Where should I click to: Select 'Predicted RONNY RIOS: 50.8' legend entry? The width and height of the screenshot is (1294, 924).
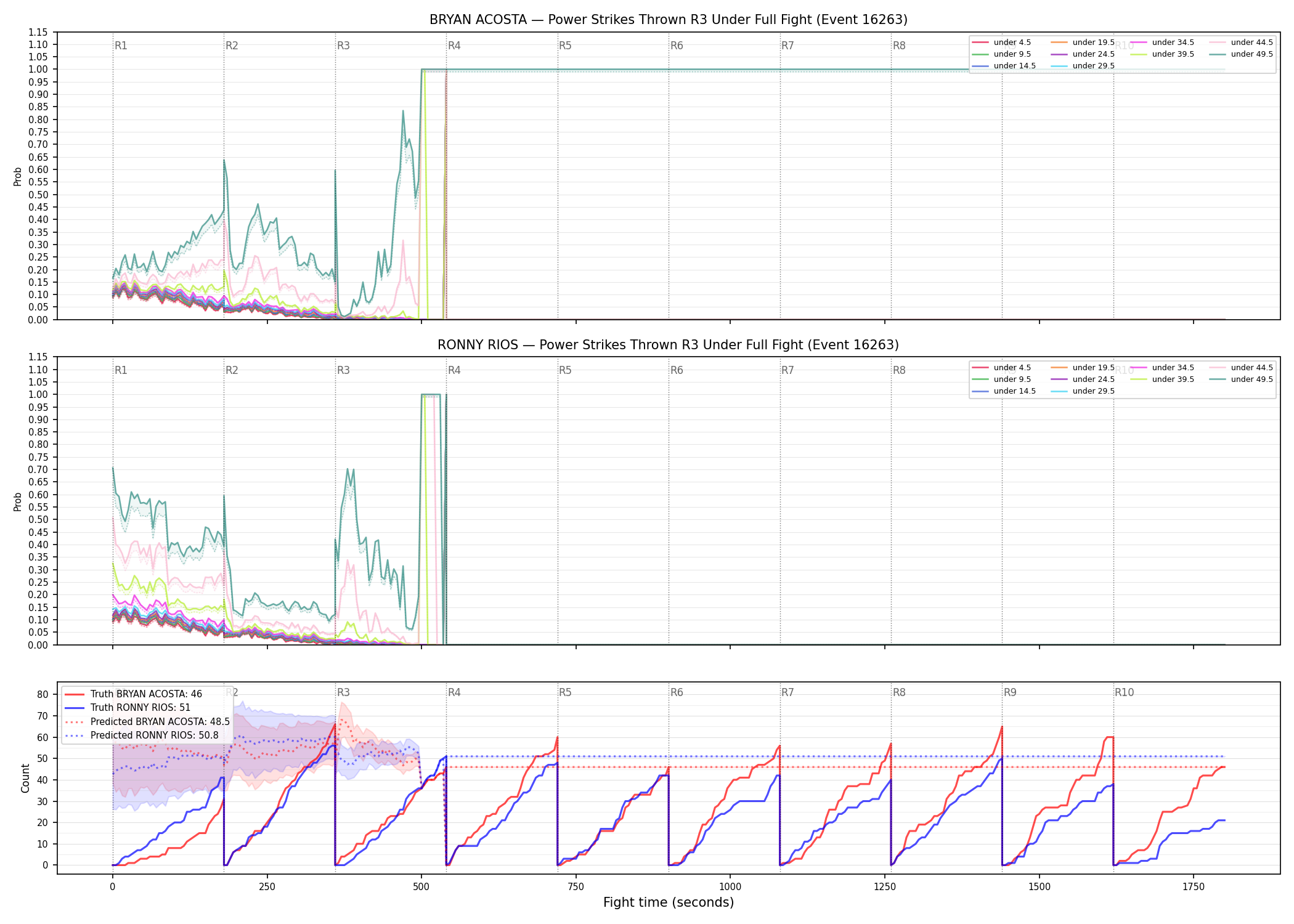(142, 736)
